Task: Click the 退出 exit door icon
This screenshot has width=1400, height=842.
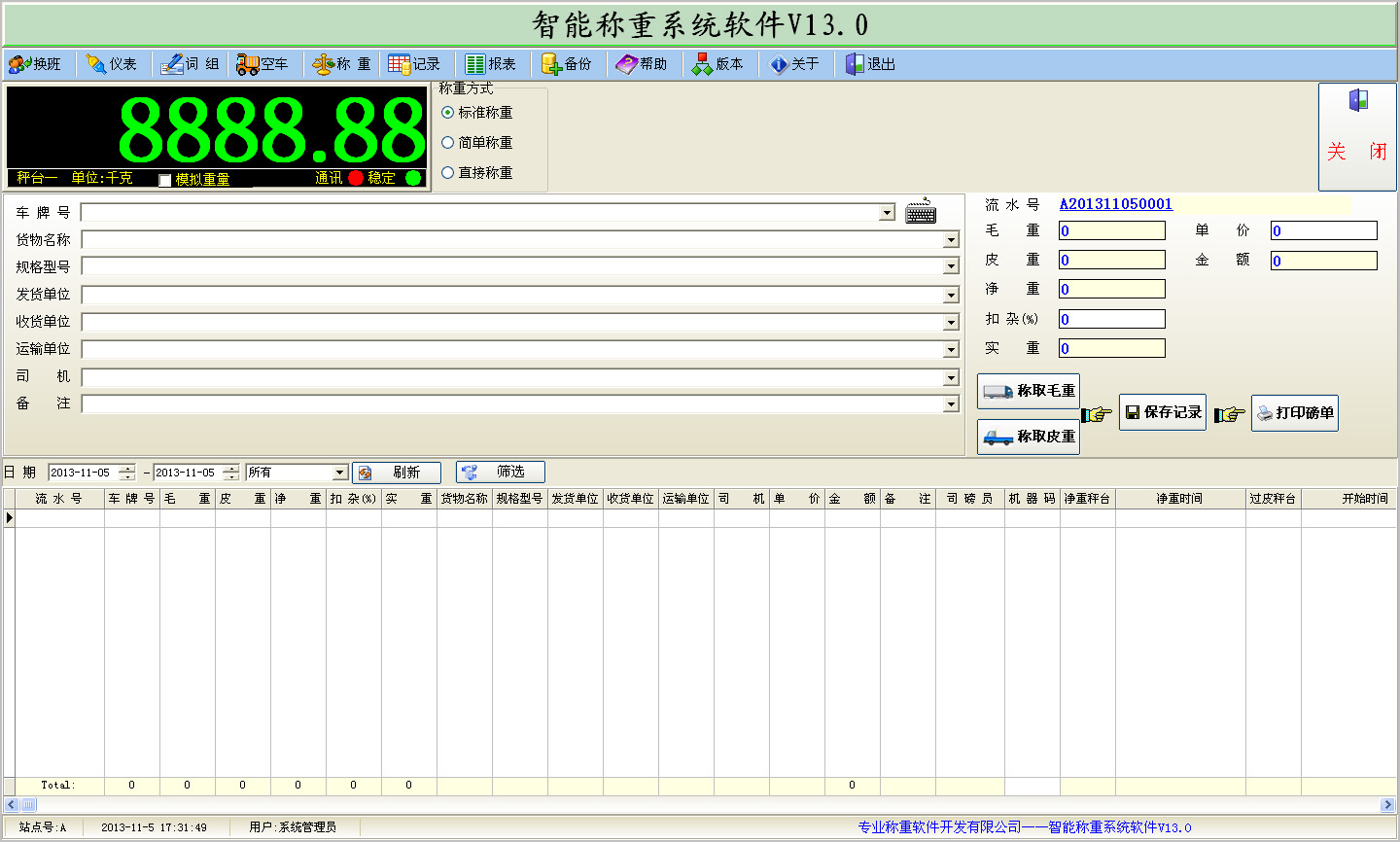Action: [855, 64]
